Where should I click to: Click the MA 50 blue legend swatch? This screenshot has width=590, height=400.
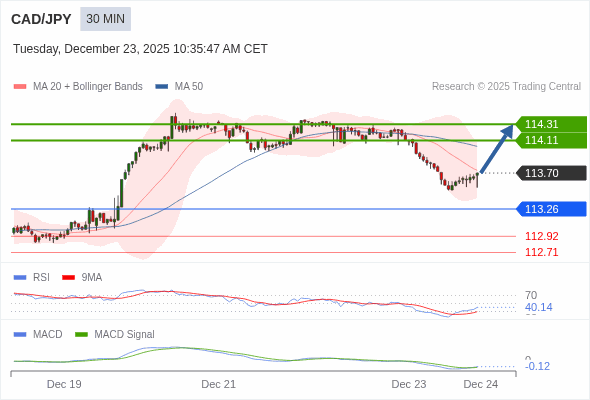[162, 87]
